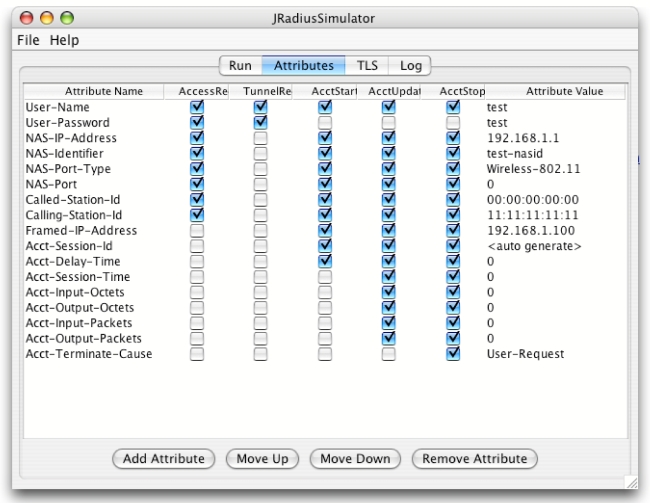650x503 pixels.
Task: Click the AcctStart column header
Action: (325, 91)
